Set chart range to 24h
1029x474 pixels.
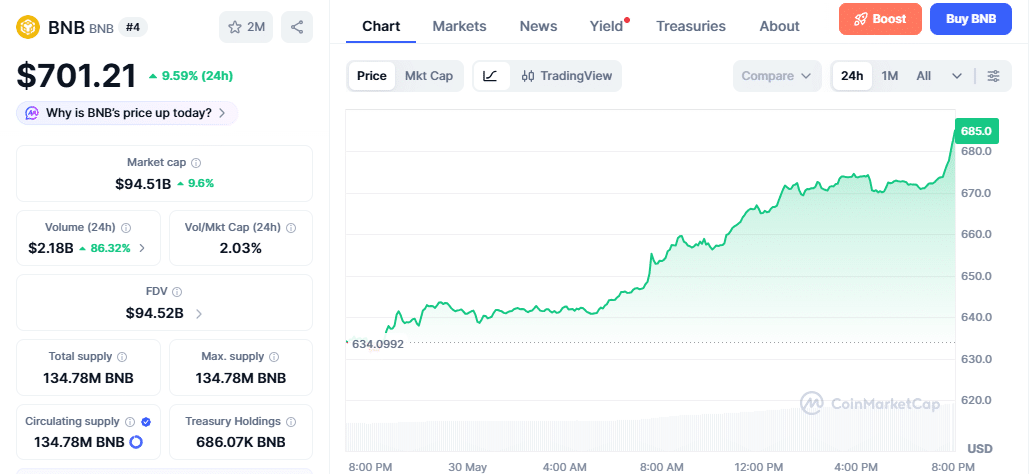coord(852,75)
